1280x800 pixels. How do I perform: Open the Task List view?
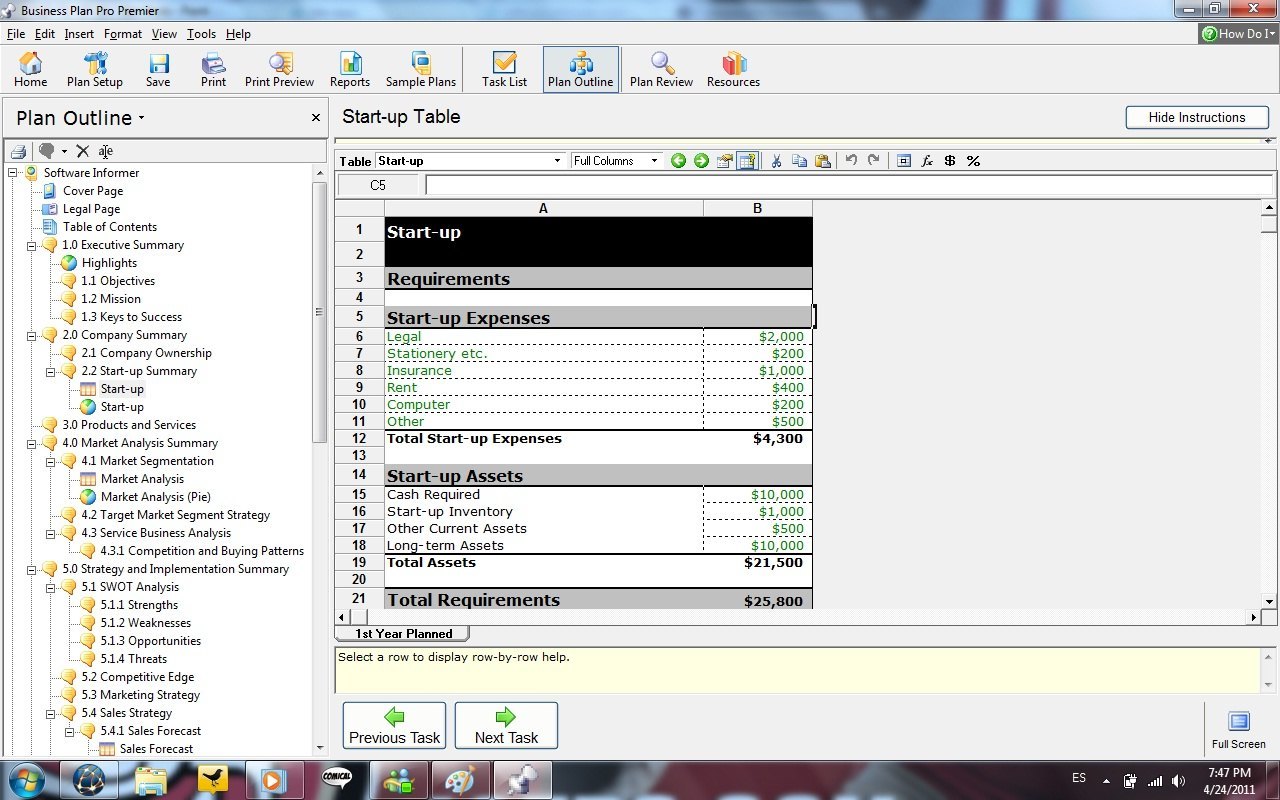[x=504, y=70]
